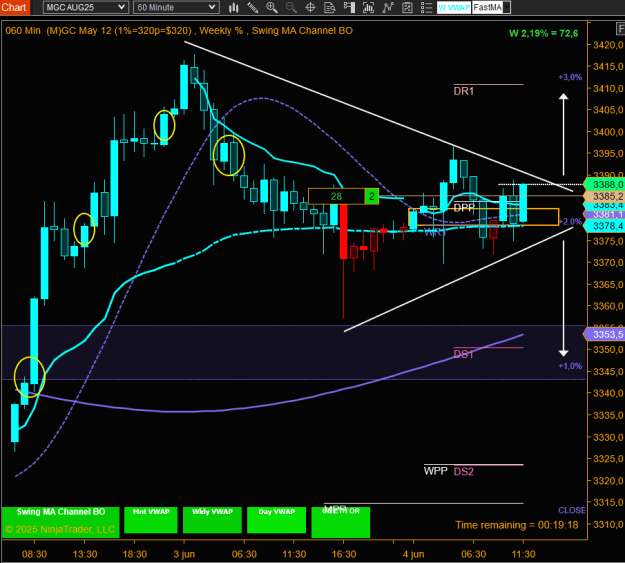Click the +3,0% weekly percent label
625x563 pixels.
(x=570, y=77)
